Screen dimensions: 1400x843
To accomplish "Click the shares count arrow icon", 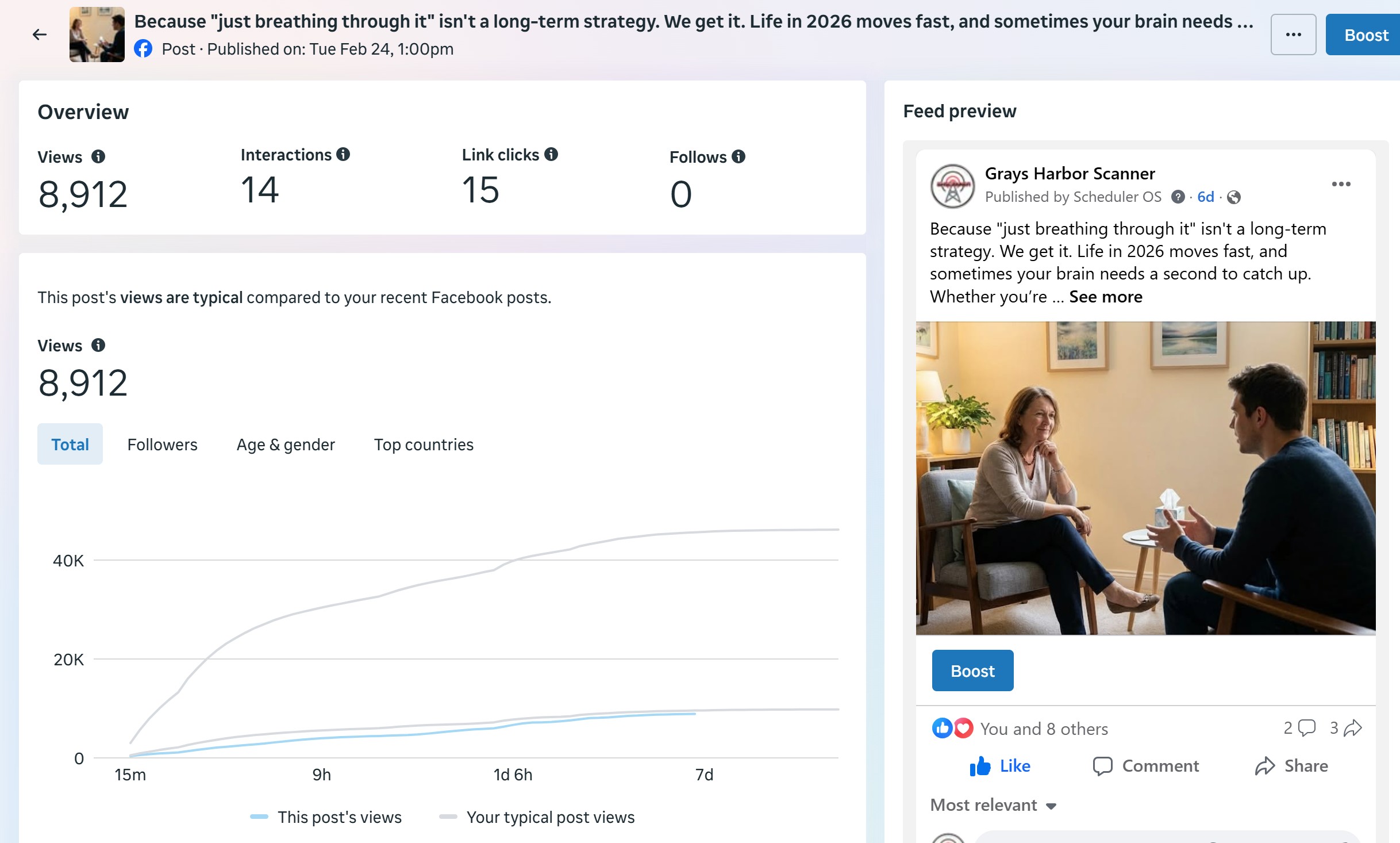I will tap(1353, 728).
